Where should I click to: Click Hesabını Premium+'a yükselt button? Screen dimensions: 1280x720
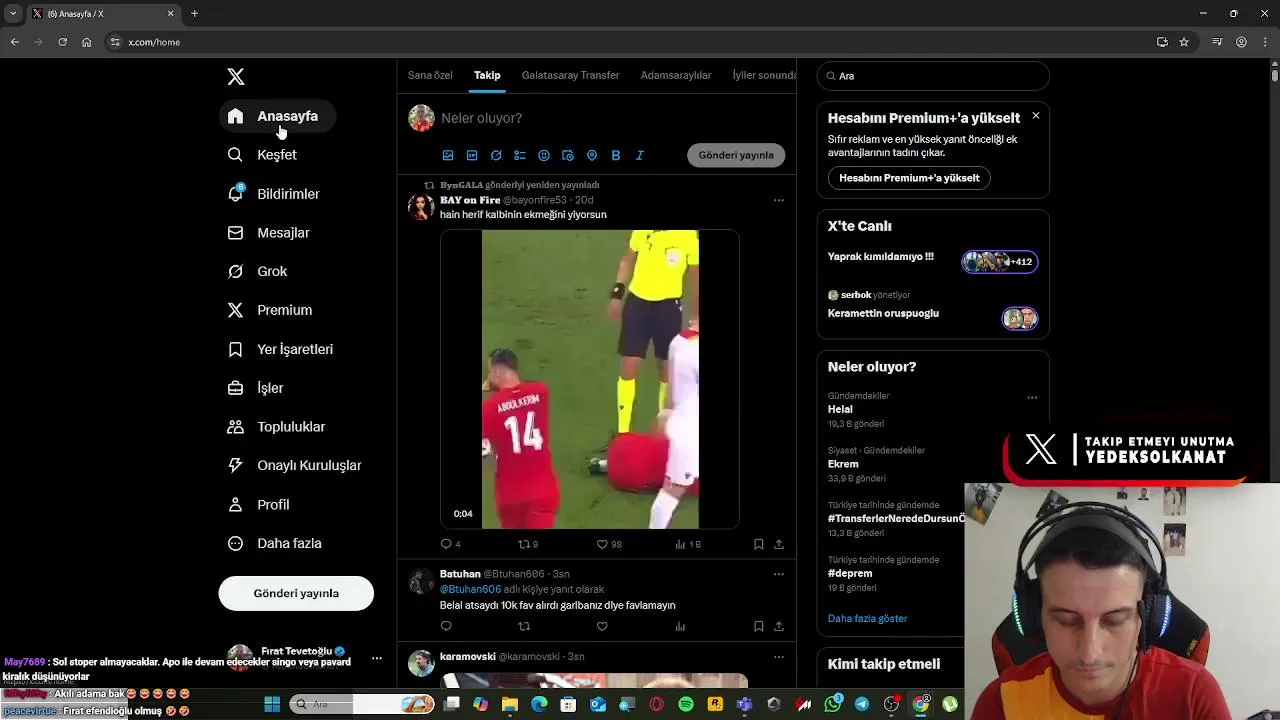[909, 178]
